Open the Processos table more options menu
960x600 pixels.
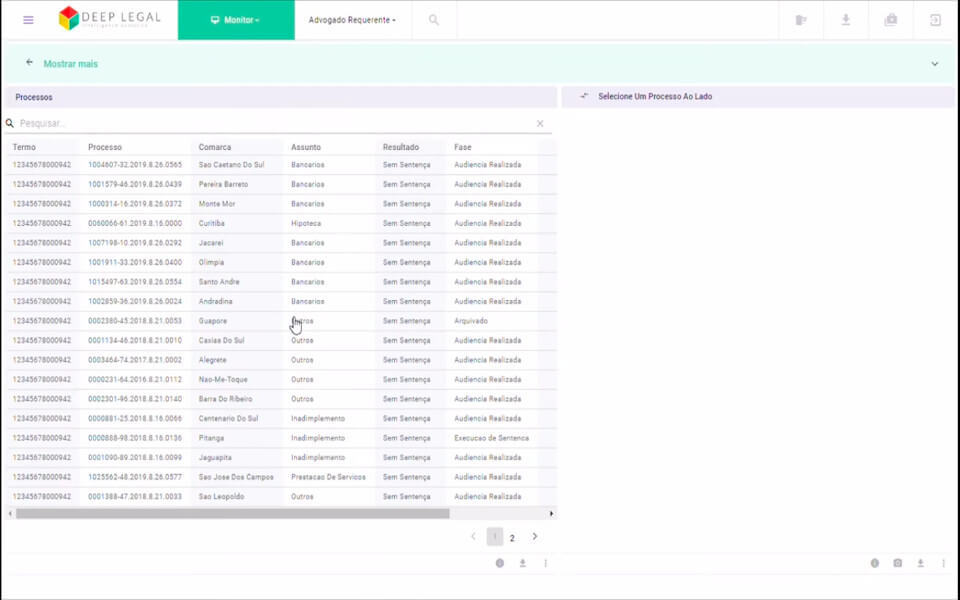tap(546, 563)
